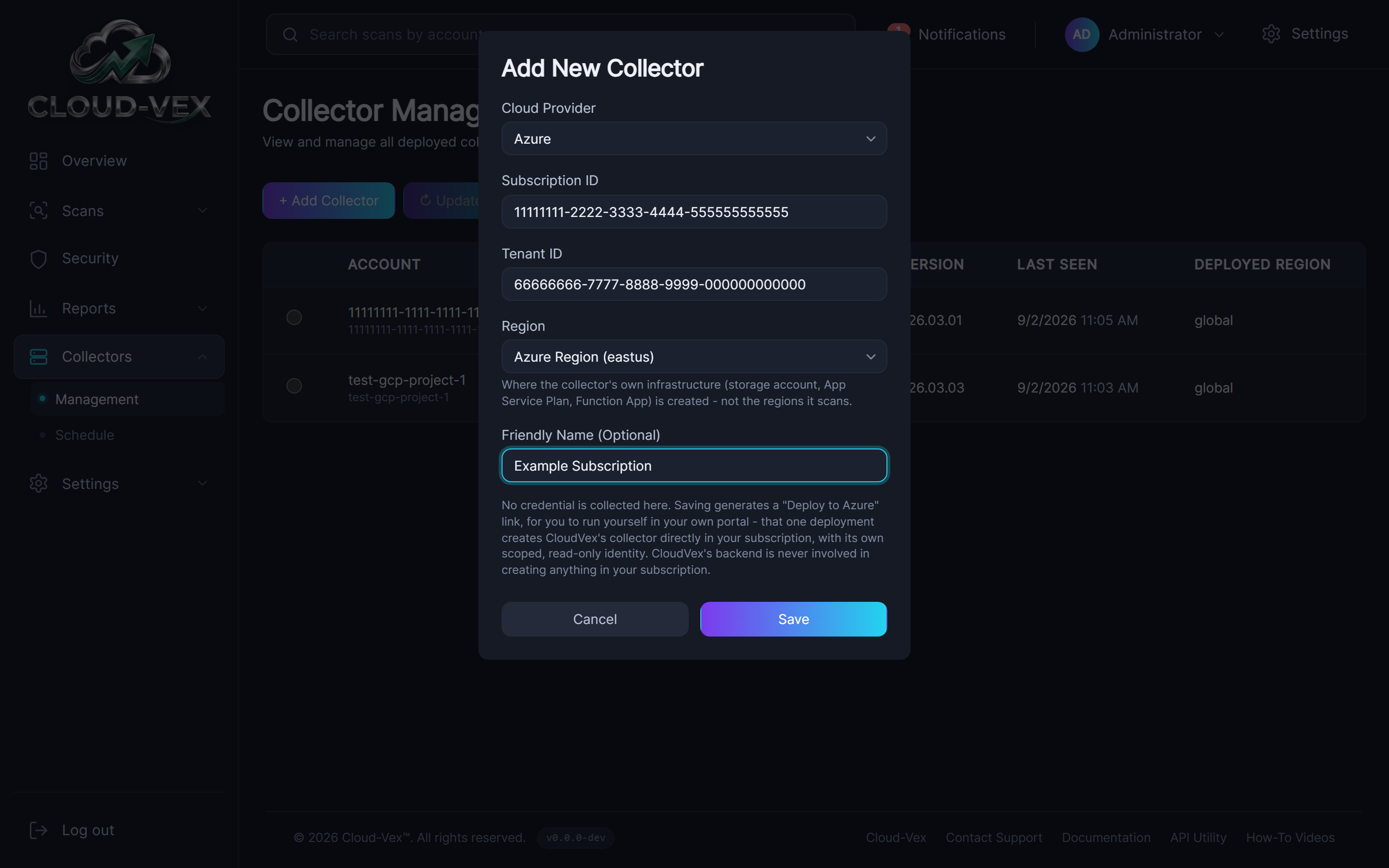Image resolution: width=1389 pixels, height=868 pixels.
Task: Expand the Reports menu chevron
Action: (202, 309)
